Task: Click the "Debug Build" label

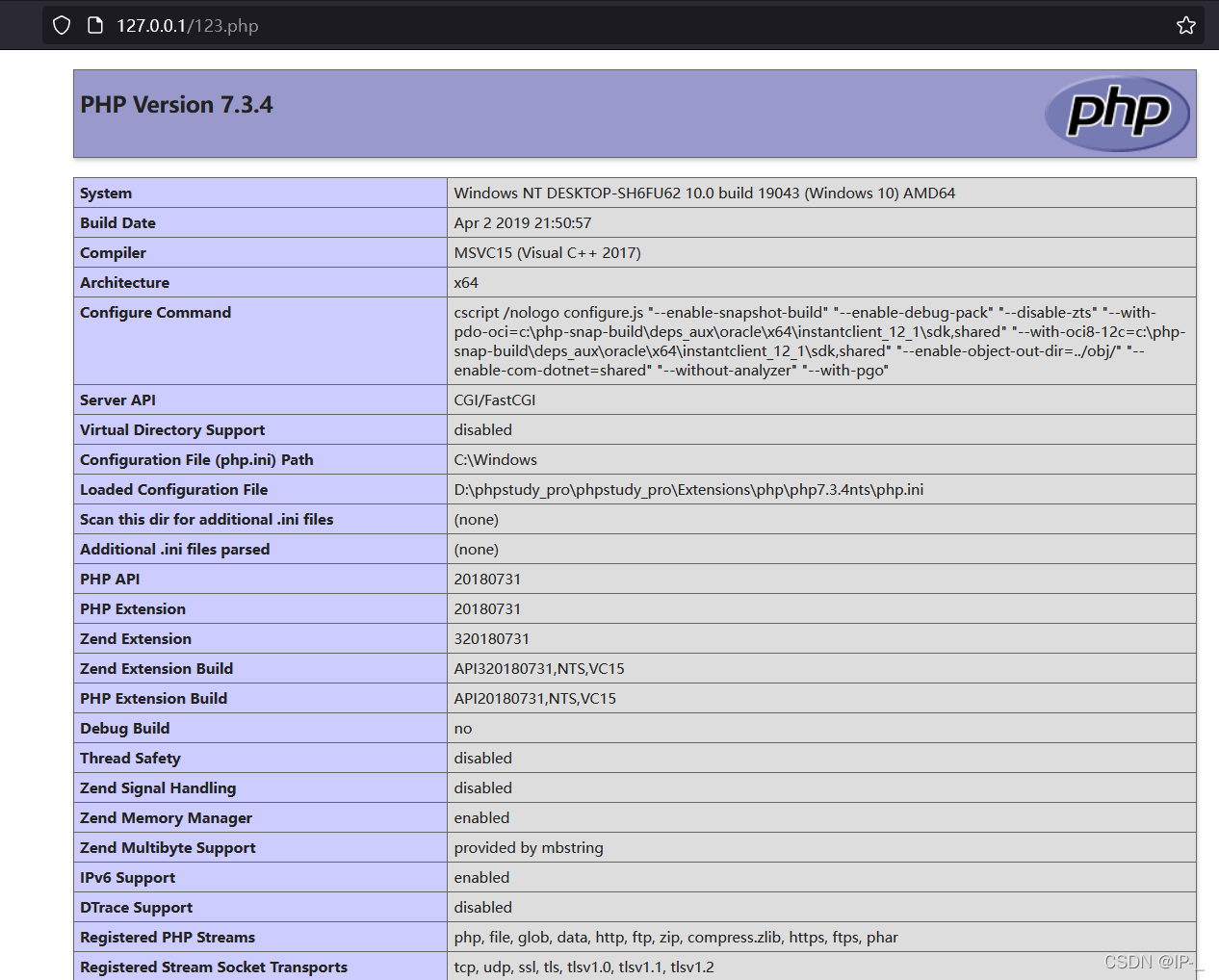Action: tap(124, 729)
